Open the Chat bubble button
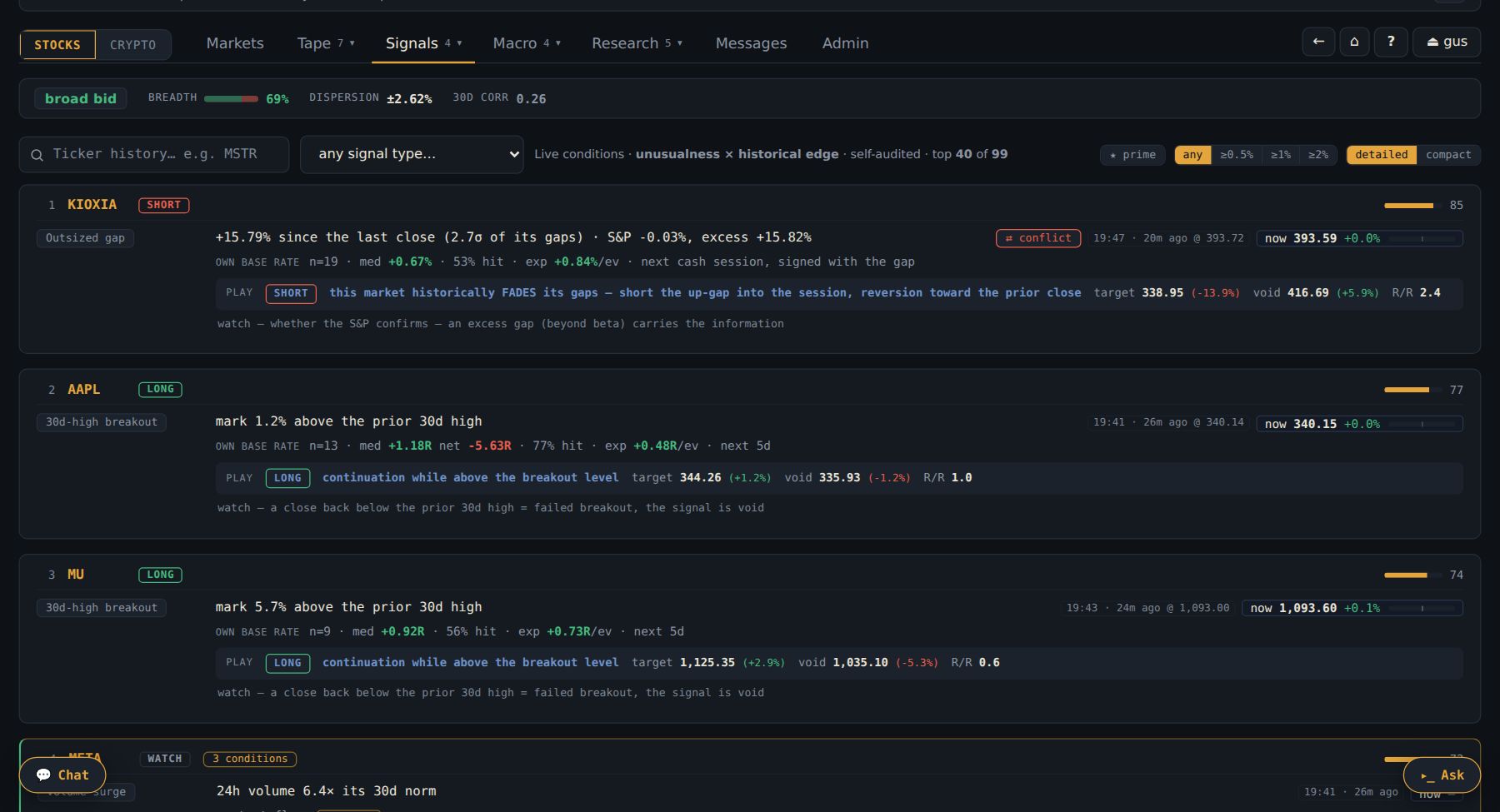Image resolution: width=1500 pixels, height=812 pixels. (x=62, y=775)
